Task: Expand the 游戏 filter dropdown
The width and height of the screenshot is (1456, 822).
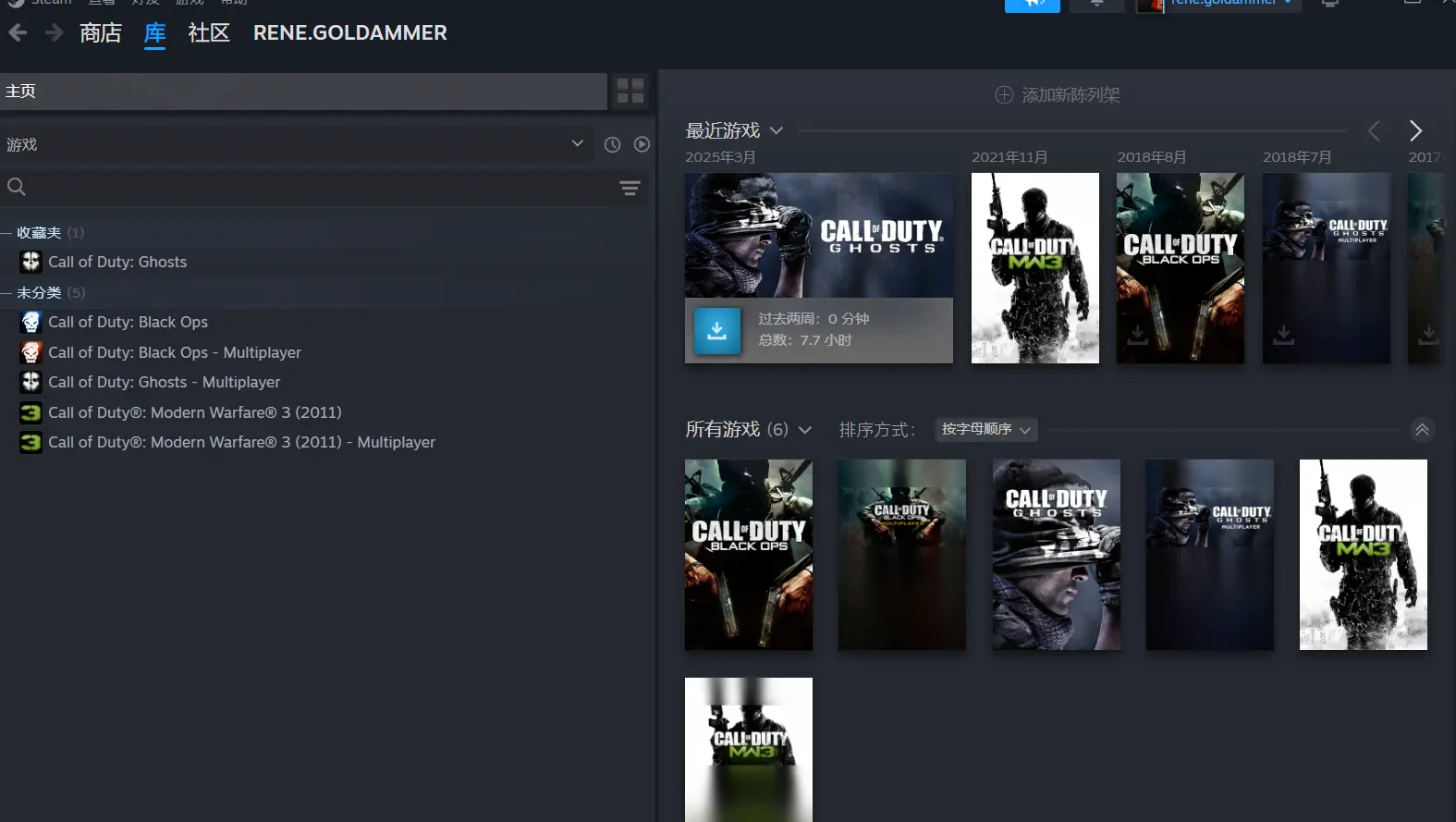Action: [x=296, y=144]
